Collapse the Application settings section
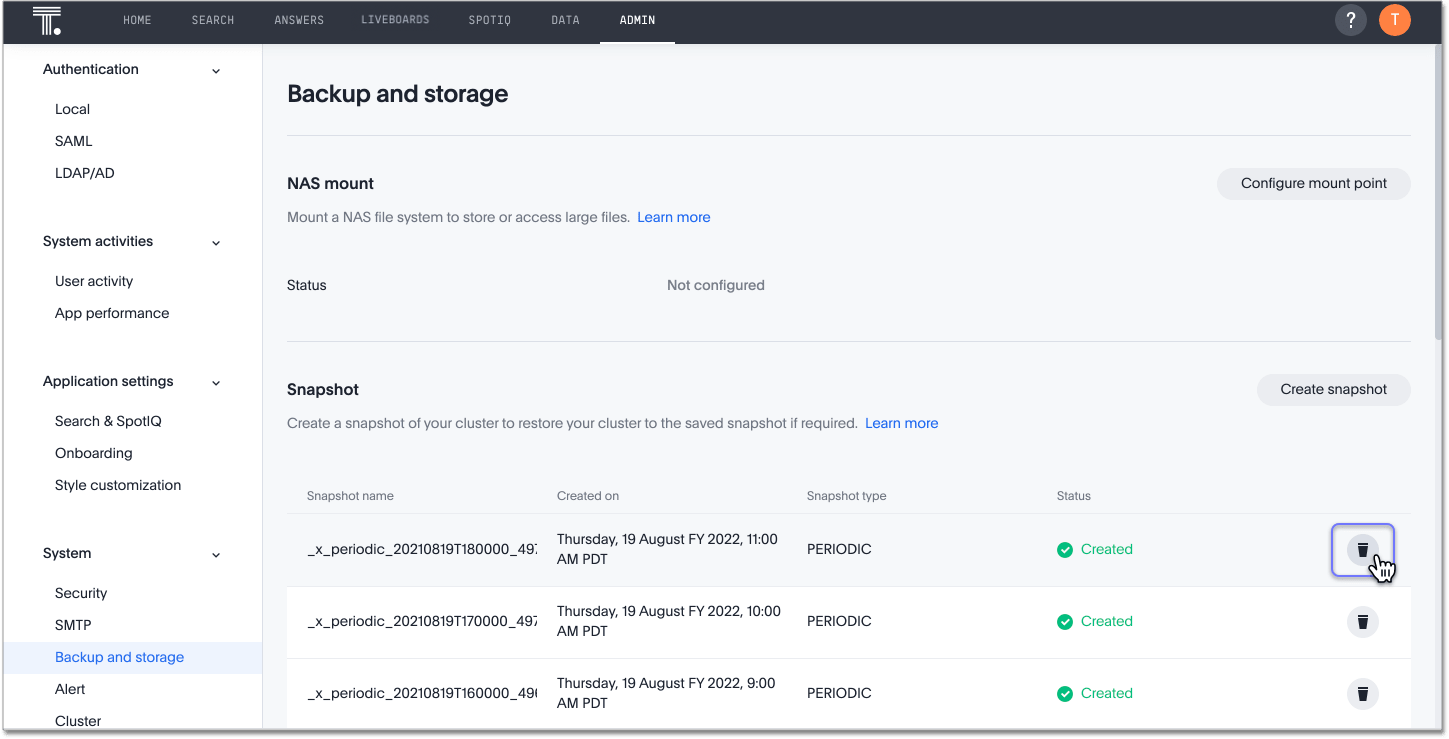The width and height of the screenshot is (1449, 739). (216, 383)
